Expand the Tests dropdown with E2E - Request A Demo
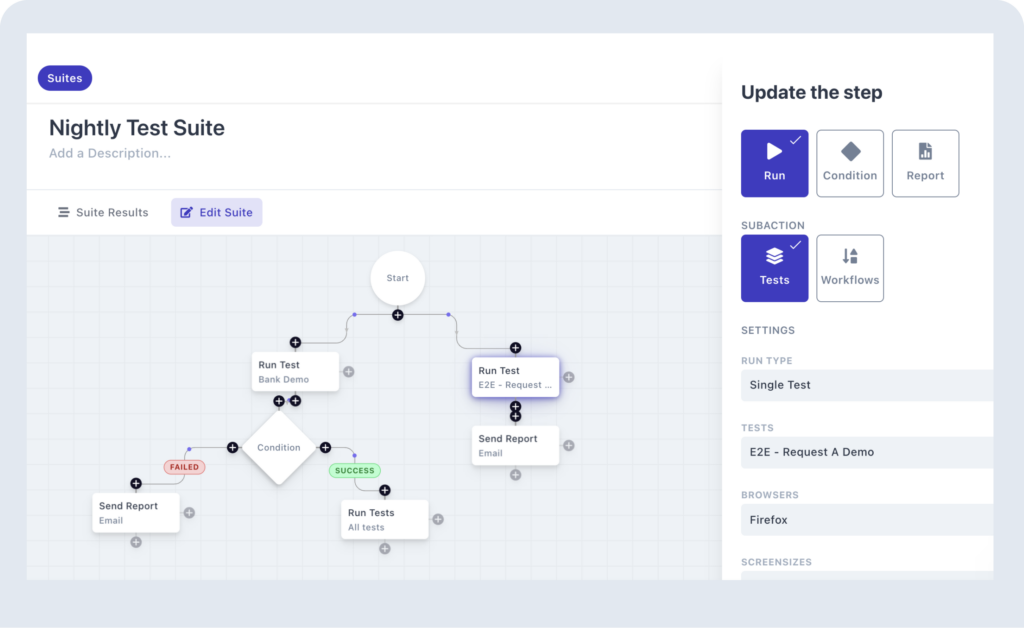Image resolution: width=1024 pixels, height=628 pixels. pos(866,452)
